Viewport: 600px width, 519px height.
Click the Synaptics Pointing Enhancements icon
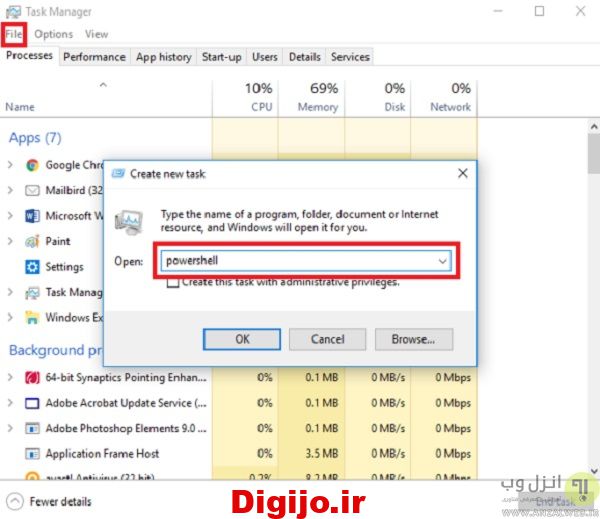point(32,378)
